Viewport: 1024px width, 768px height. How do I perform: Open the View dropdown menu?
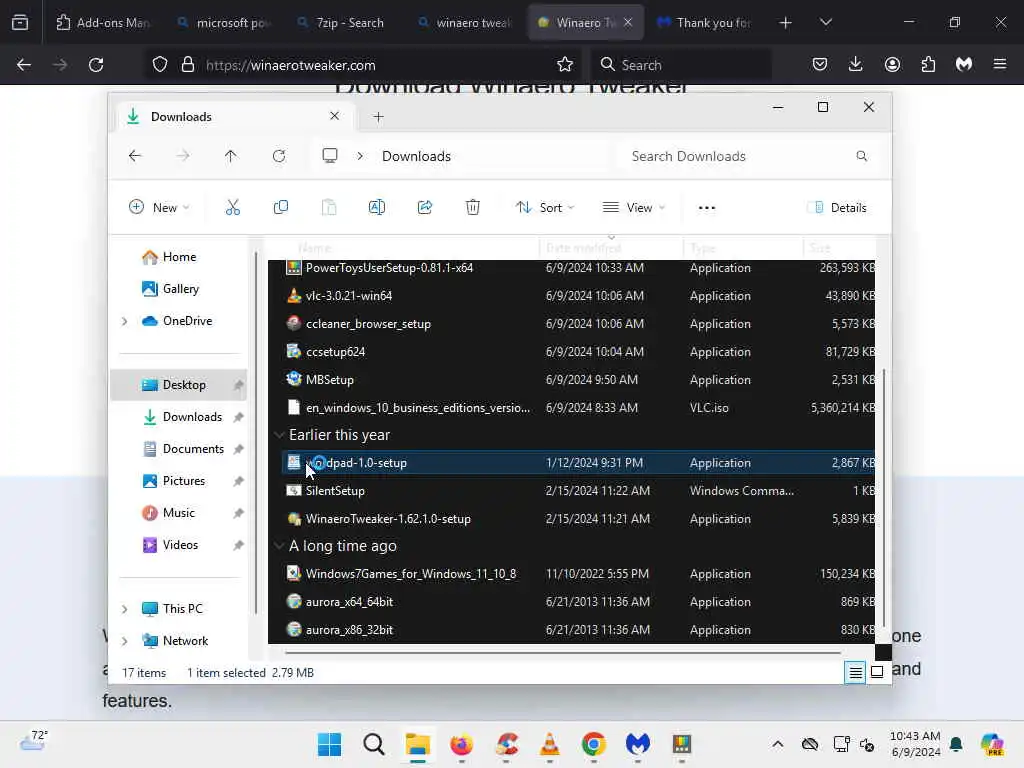coord(633,208)
